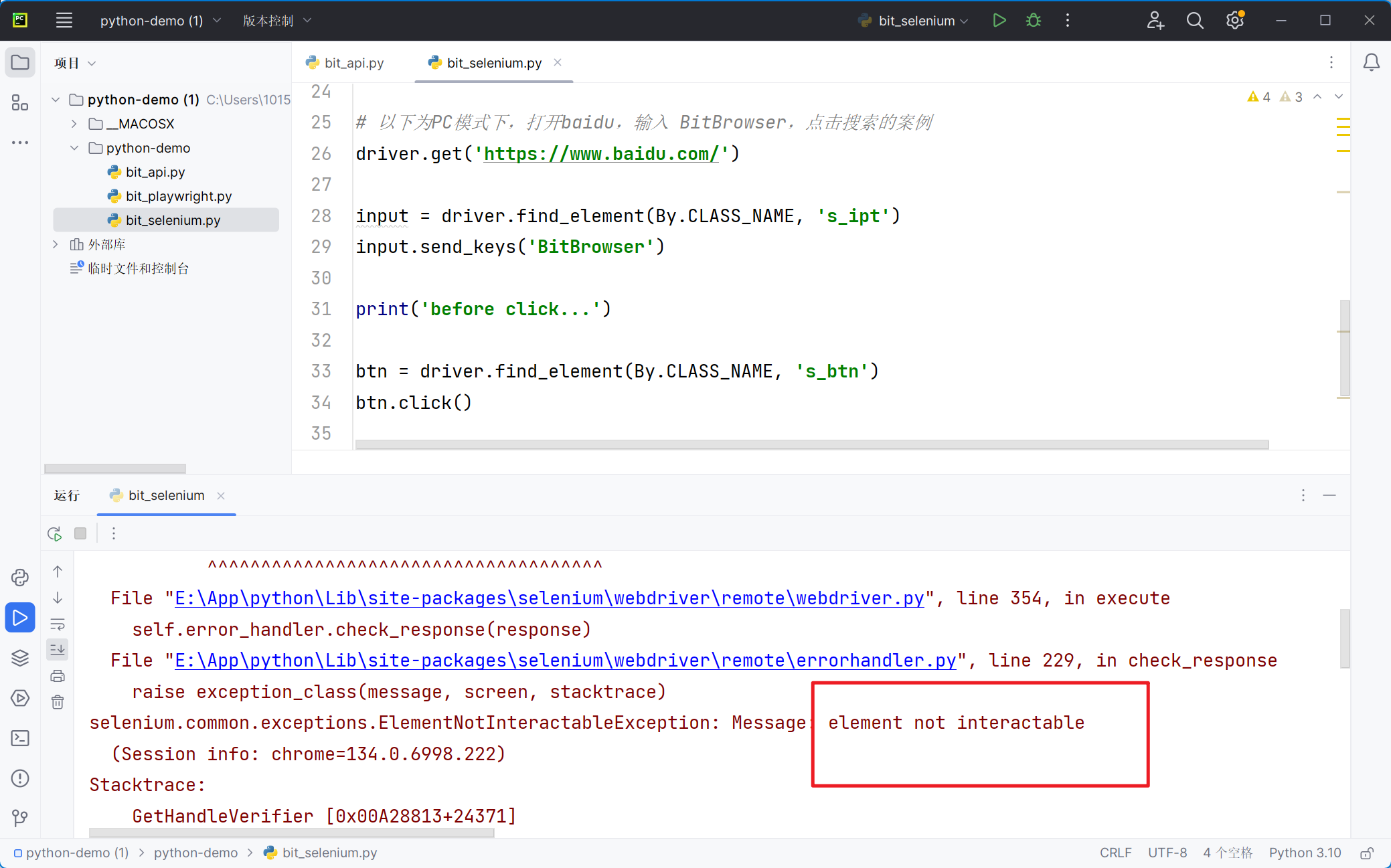Go to next highlighted problem arrow
Image resolution: width=1391 pixels, height=868 pixels.
[1339, 97]
